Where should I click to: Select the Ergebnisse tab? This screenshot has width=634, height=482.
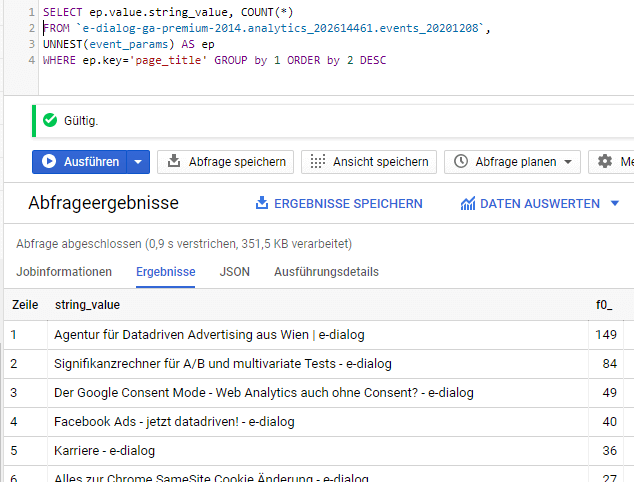(x=165, y=272)
